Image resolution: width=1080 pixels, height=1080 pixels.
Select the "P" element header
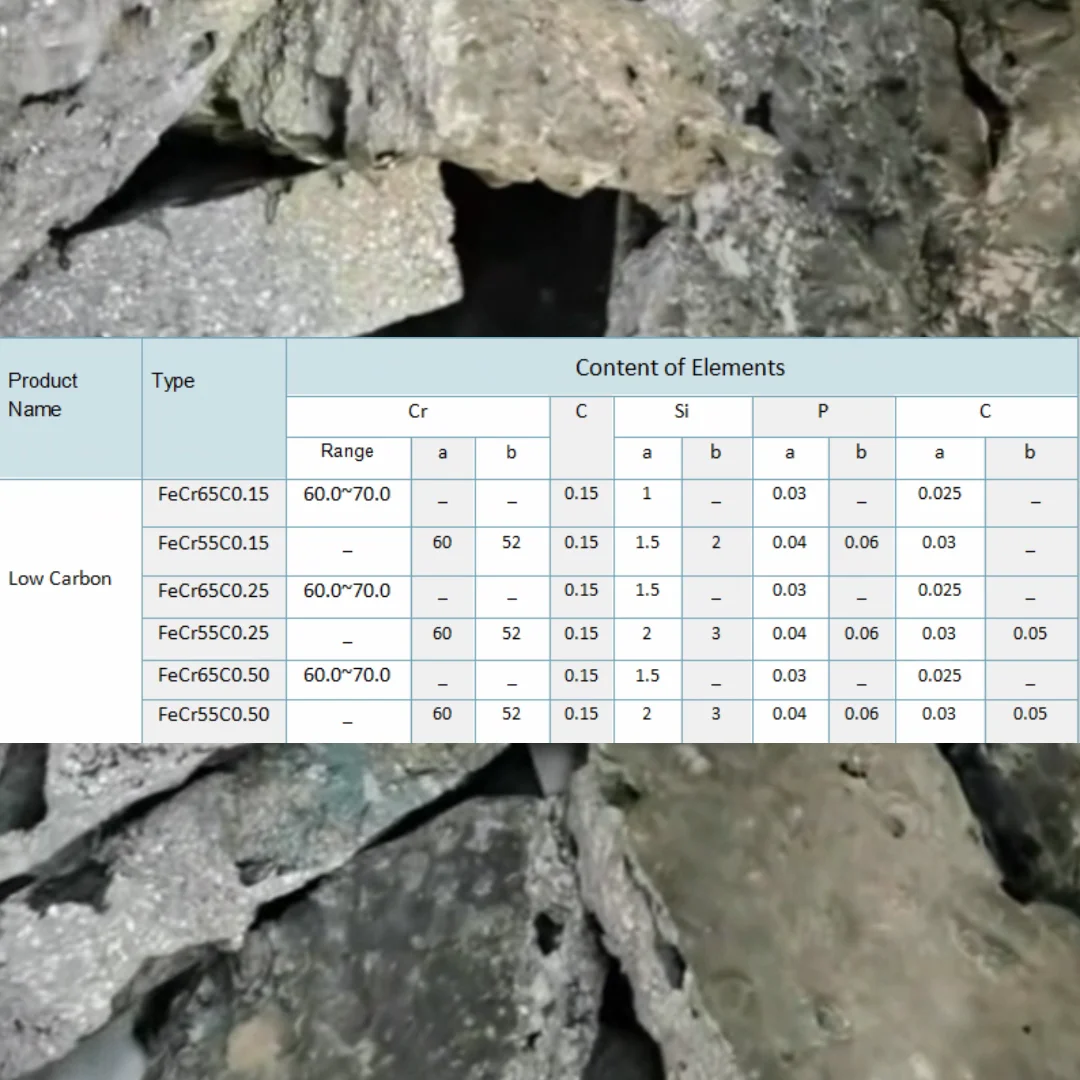point(823,411)
